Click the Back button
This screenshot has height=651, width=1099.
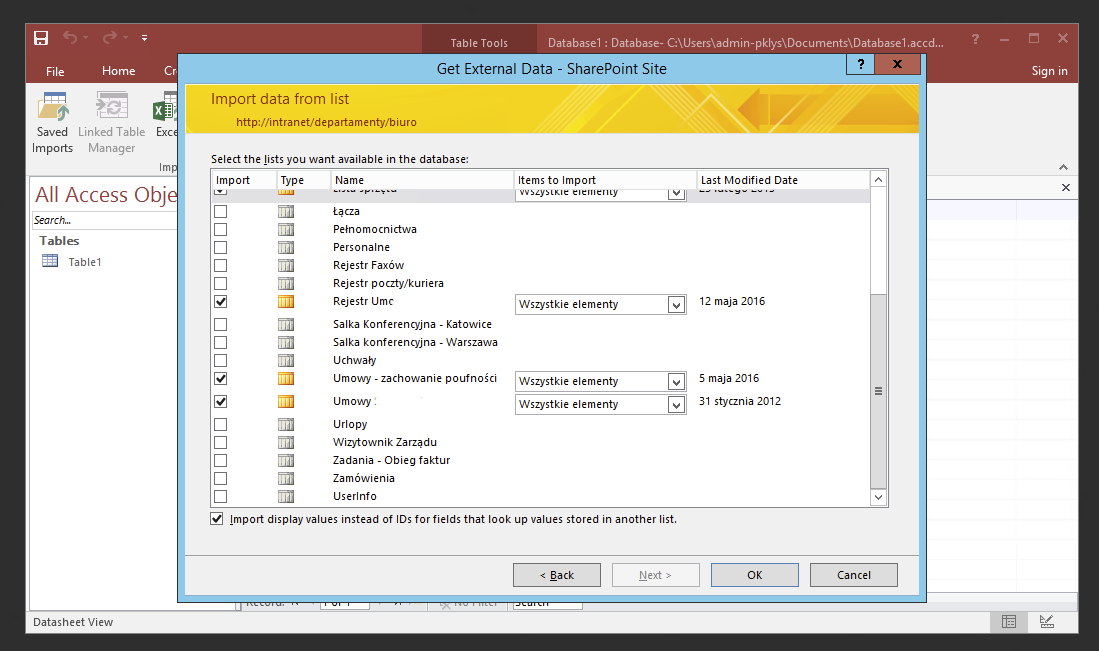point(556,574)
